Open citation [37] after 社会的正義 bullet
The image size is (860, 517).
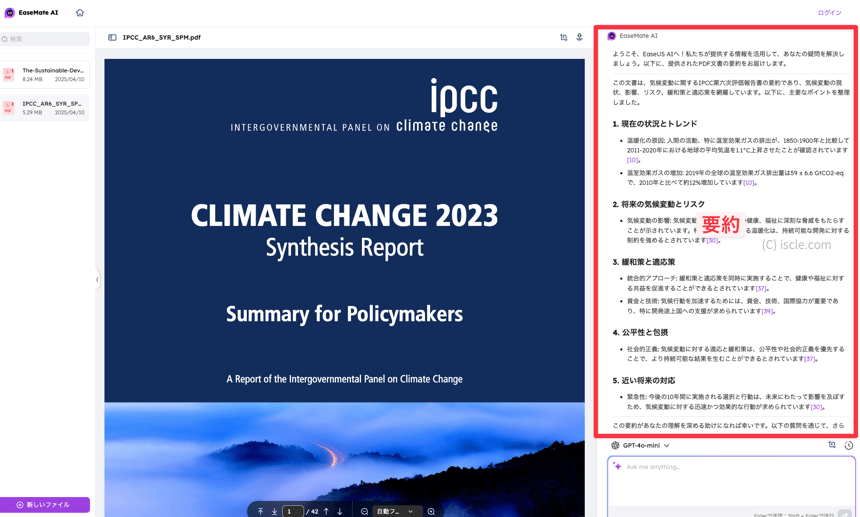click(x=810, y=359)
